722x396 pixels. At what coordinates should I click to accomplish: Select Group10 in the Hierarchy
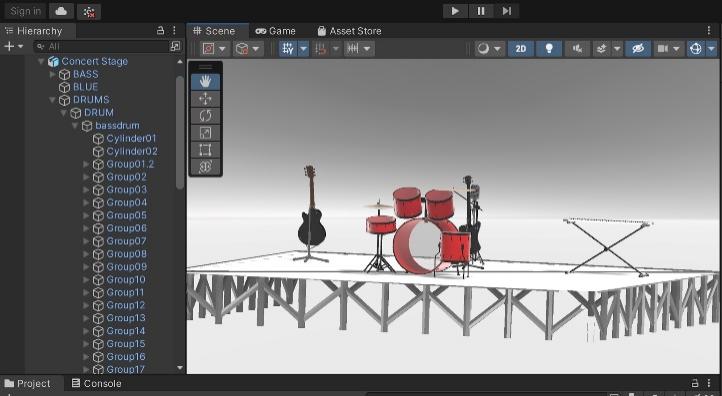(x=126, y=280)
